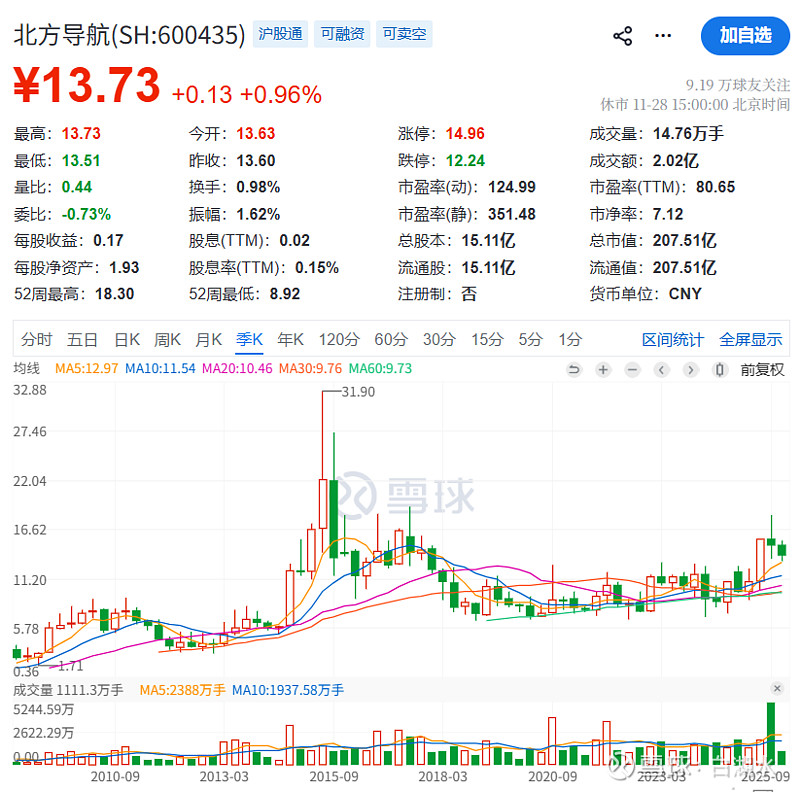Click the 市盈率(TTM) value 80.65
Image resolution: width=800 pixels, height=792 pixels.
[x=715, y=187]
